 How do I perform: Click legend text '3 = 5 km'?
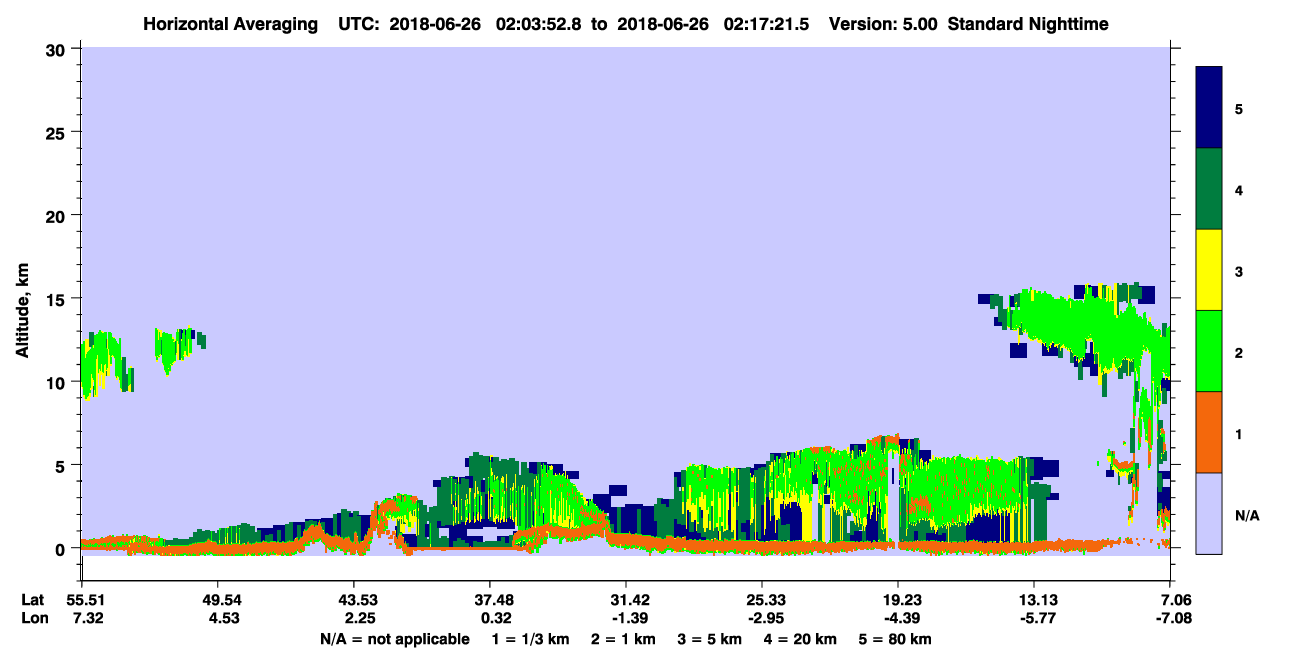click(x=710, y=639)
